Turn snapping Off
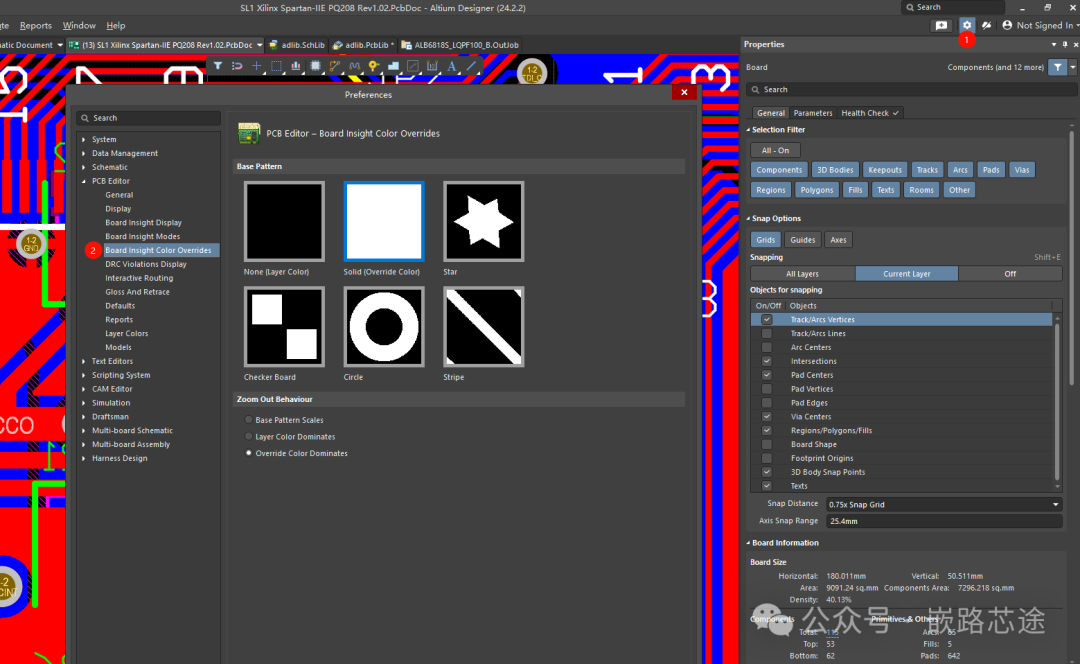Viewport: 1080px width, 664px height. [x=1010, y=273]
